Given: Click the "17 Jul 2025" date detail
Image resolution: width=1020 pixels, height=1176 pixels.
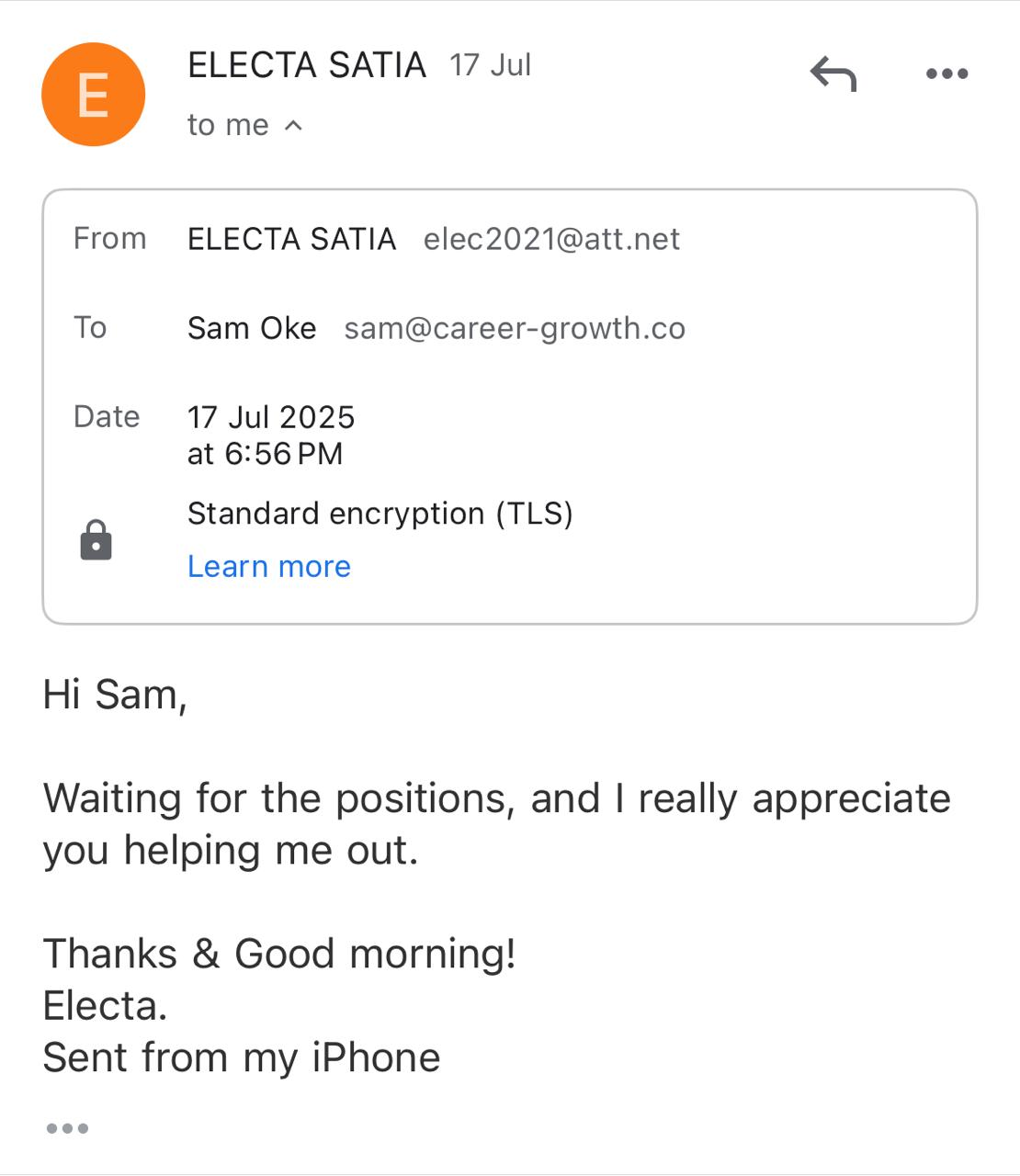Looking at the screenshot, I should click(x=271, y=417).
